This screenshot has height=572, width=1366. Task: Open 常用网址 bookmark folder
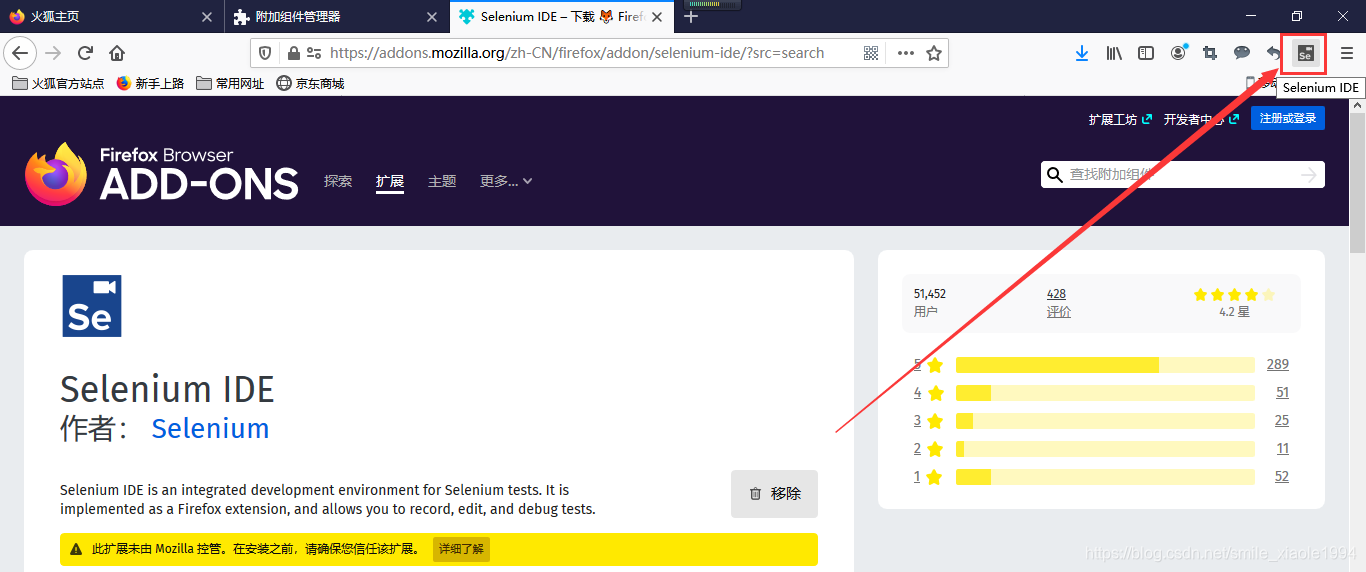(231, 84)
